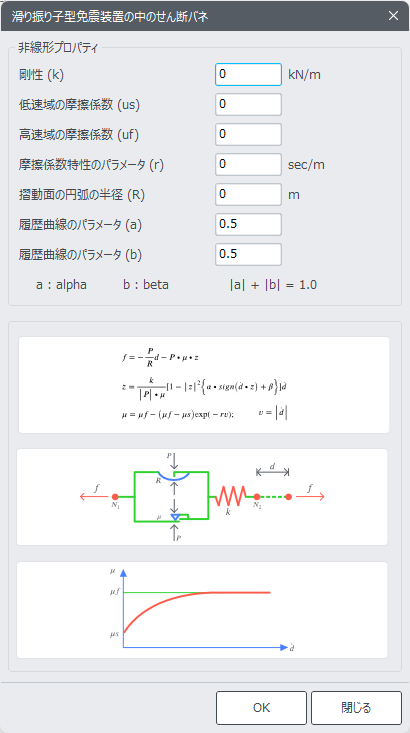Click the spring-slider schematic diagram
This screenshot has width=410, height=733.
[x=202, y=497]
